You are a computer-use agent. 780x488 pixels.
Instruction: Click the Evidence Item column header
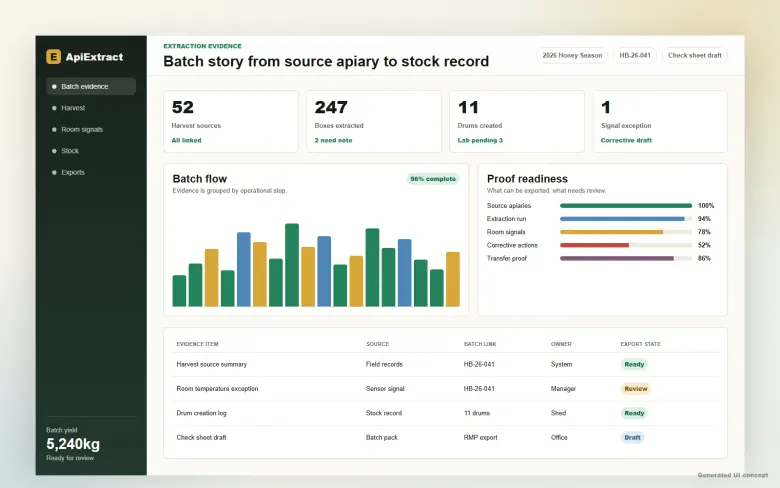[197, 344]
